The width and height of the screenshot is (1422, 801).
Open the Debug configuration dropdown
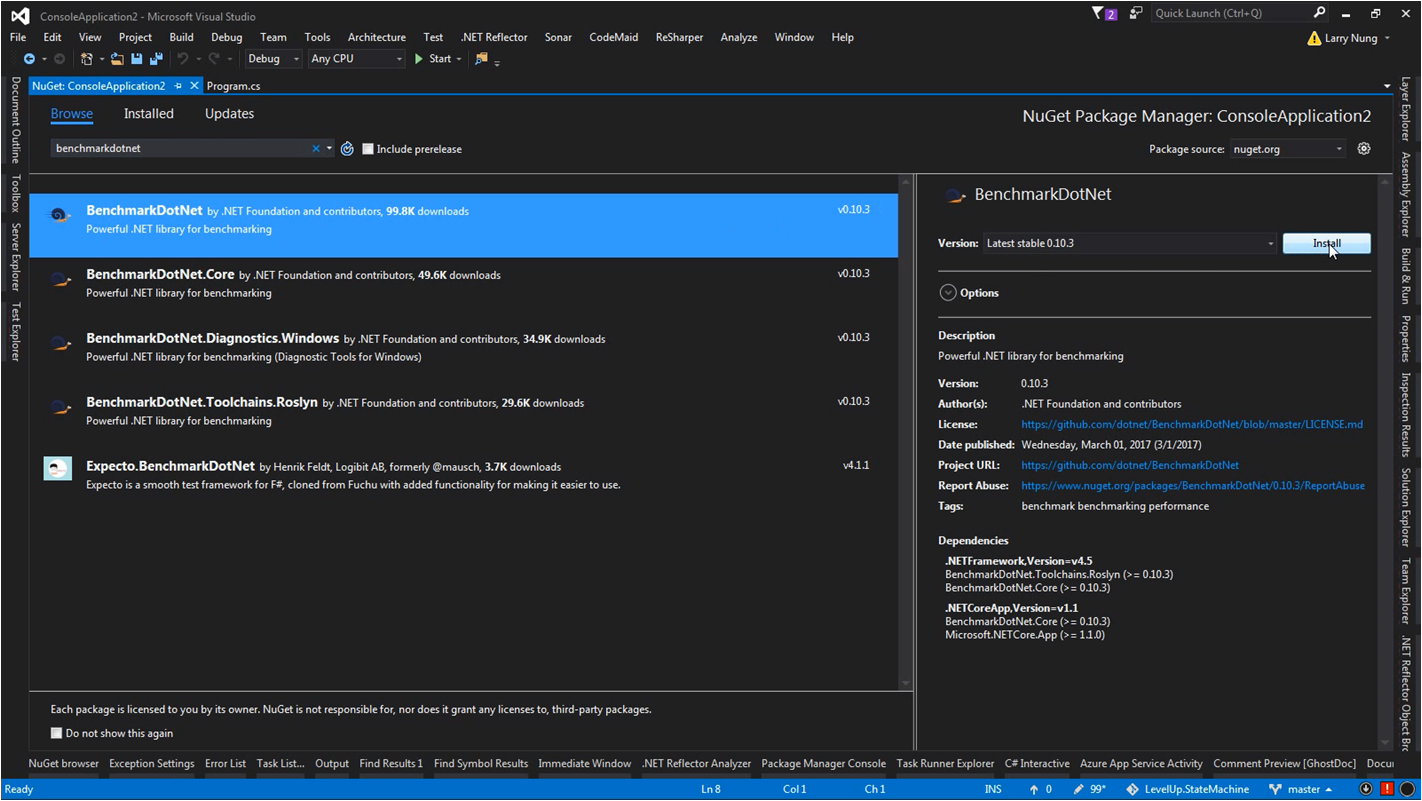pyautogui.click(x=273, y=59)
